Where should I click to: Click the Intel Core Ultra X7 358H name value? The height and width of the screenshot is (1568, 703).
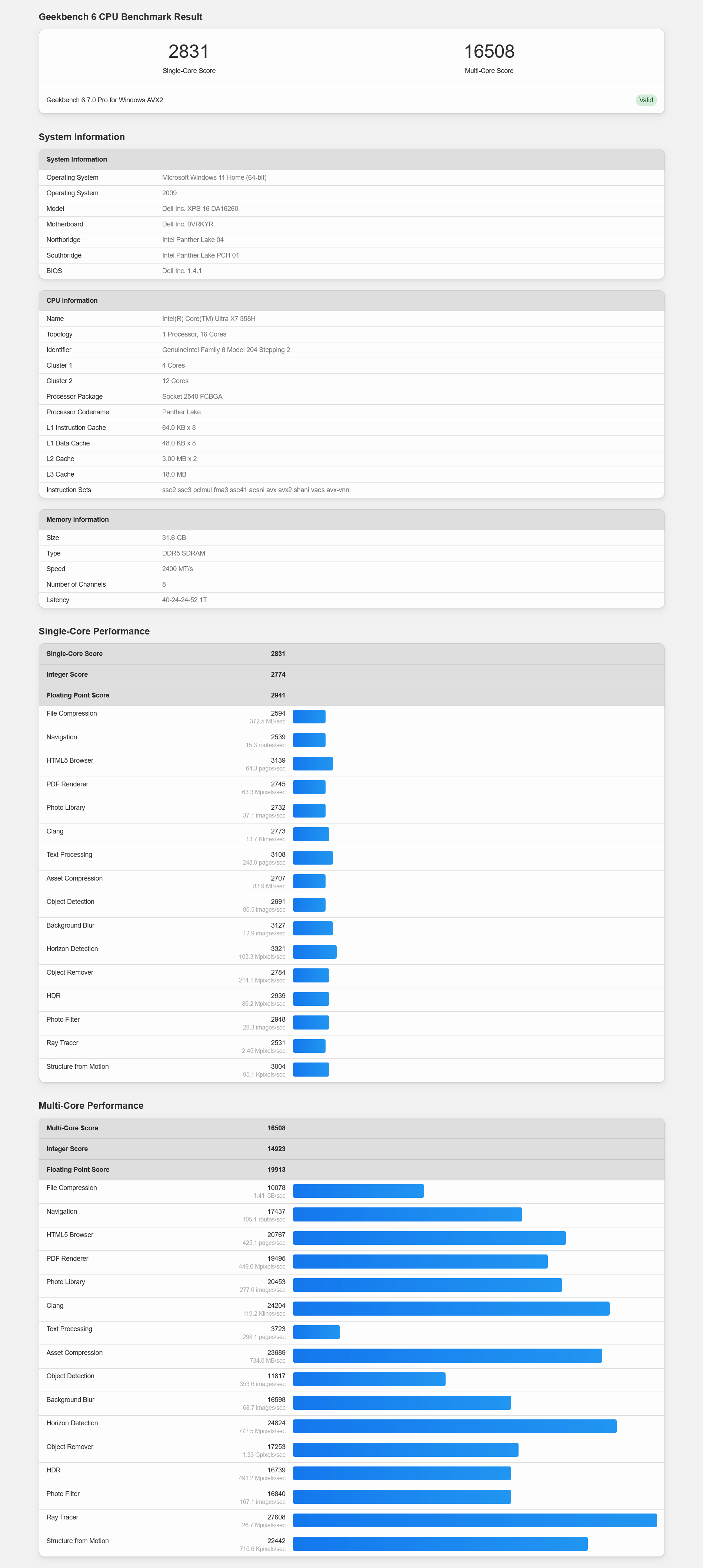(x=209, y=319)
